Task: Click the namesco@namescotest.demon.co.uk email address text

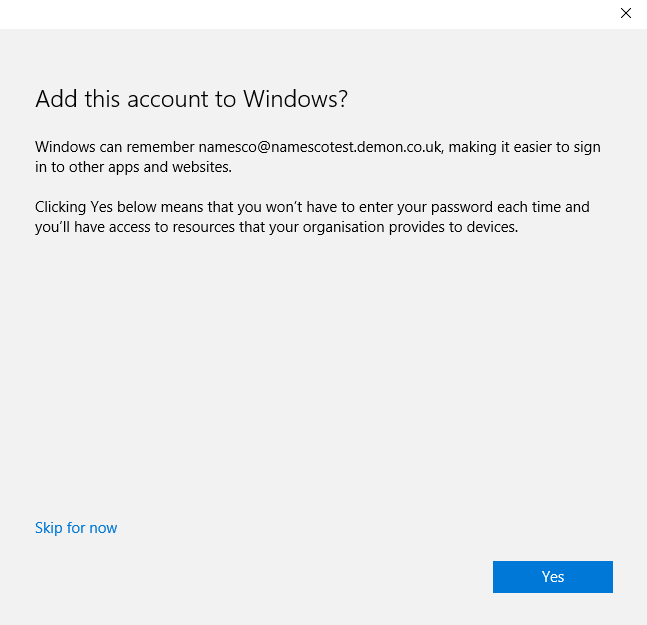Action: (x=320, y=147)
